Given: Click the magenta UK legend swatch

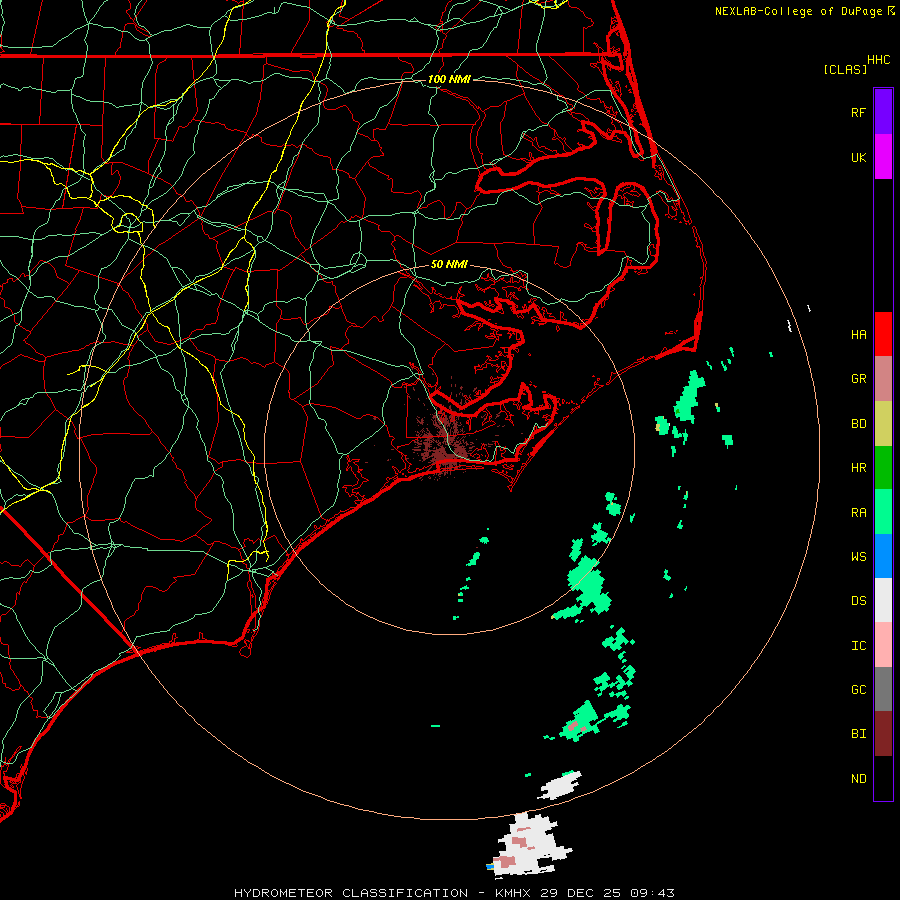Looking at the screenshot, I should pos(883,157).
